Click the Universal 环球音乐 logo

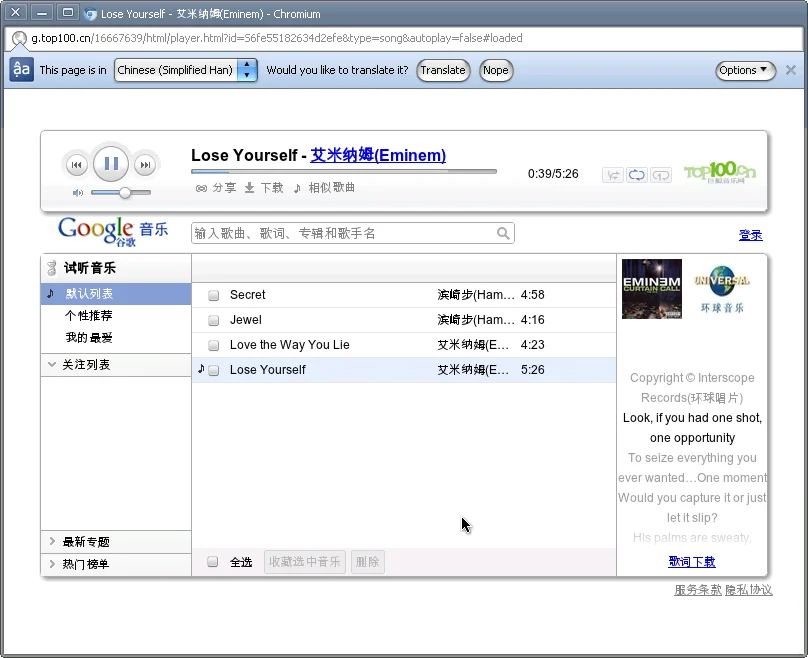722,289
